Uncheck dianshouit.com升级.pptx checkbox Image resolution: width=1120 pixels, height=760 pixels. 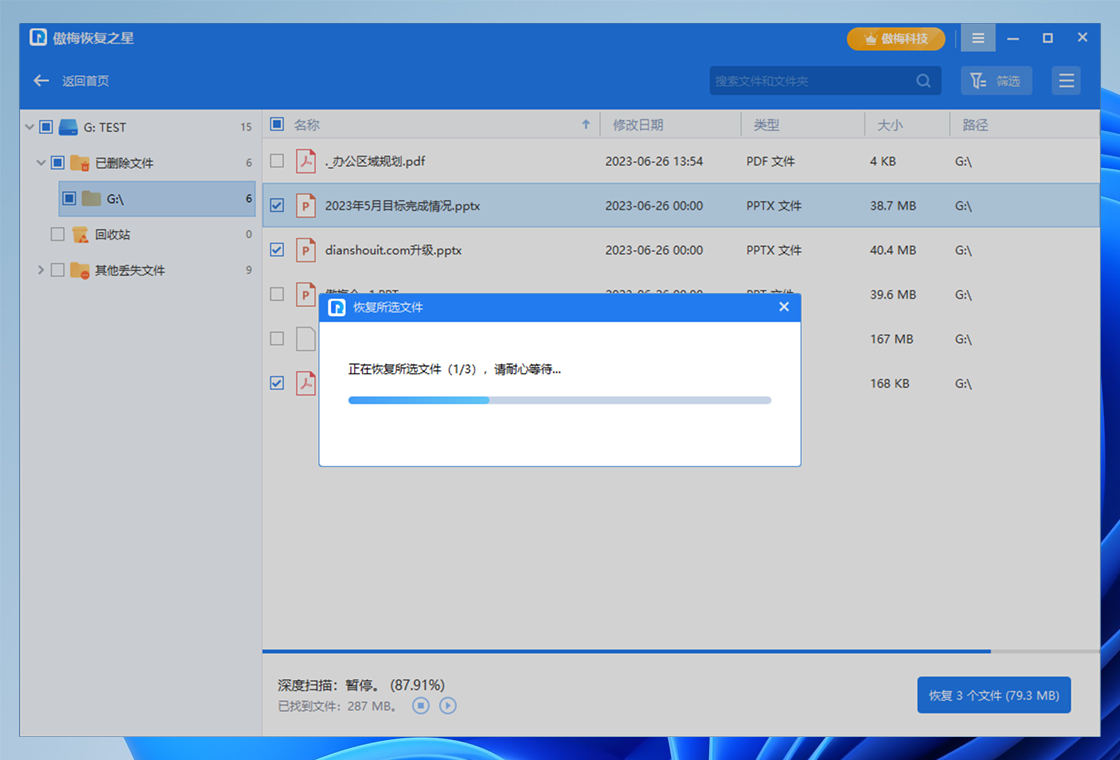(x=277, y=250)
